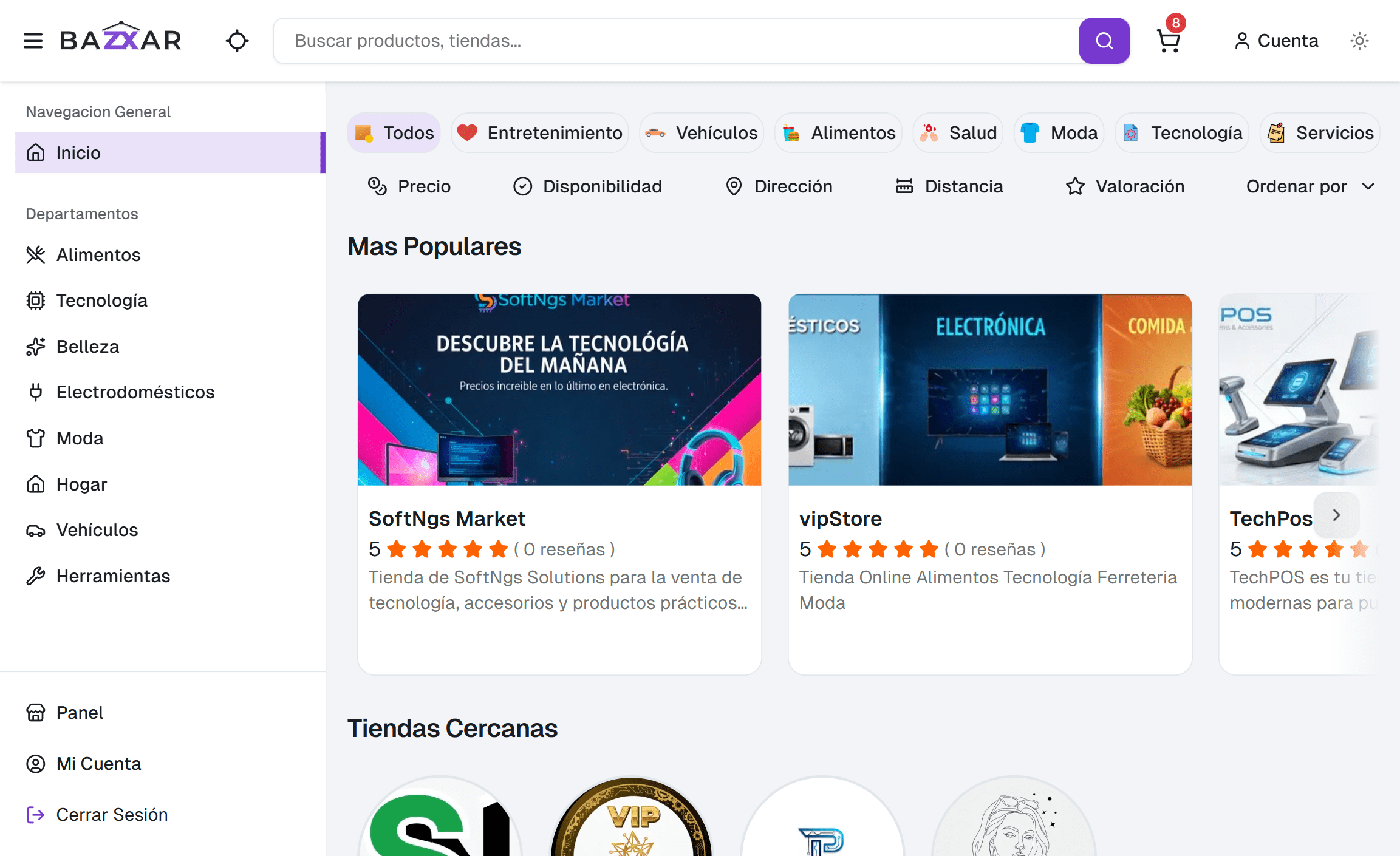
Task: Go to Panel store page
Action: (79, 713)
